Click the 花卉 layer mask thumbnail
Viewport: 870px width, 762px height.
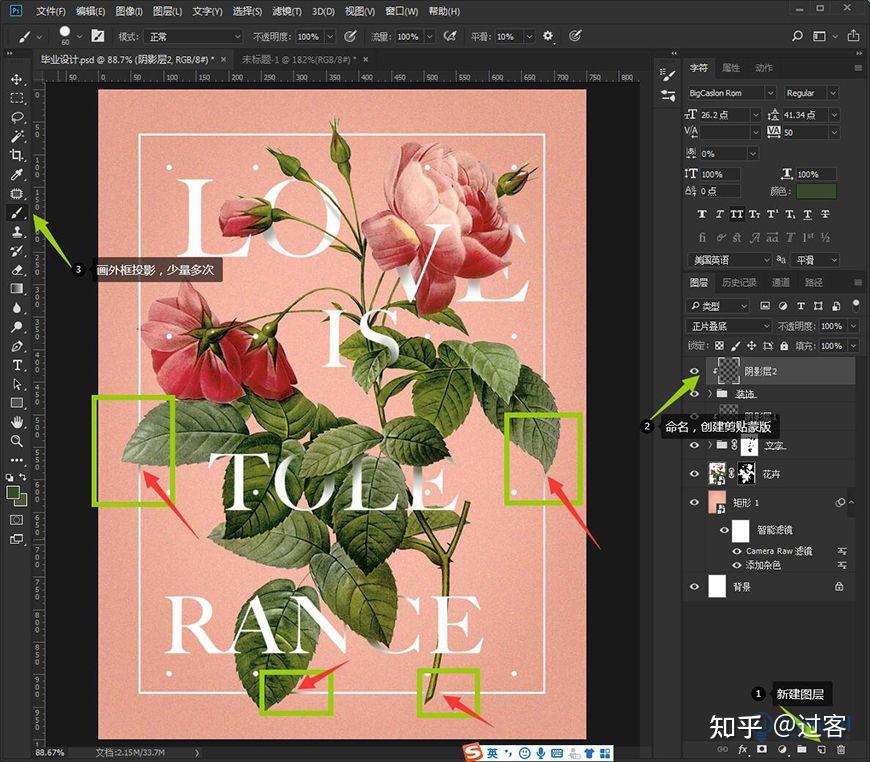[746, 474]
